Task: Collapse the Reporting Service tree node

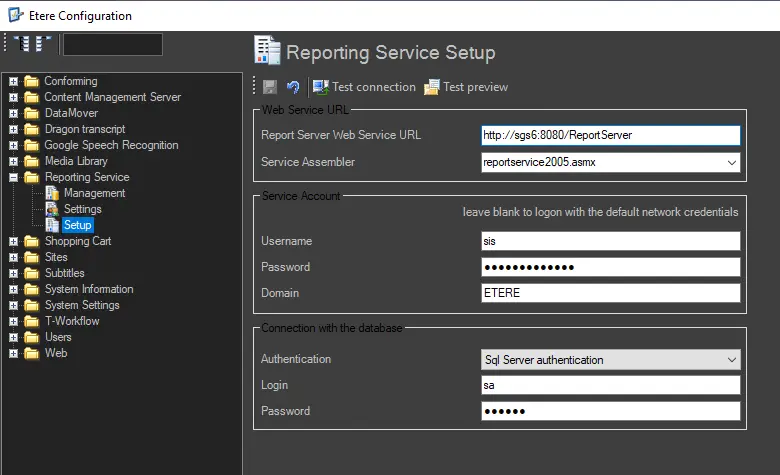Action: point(14,177)
